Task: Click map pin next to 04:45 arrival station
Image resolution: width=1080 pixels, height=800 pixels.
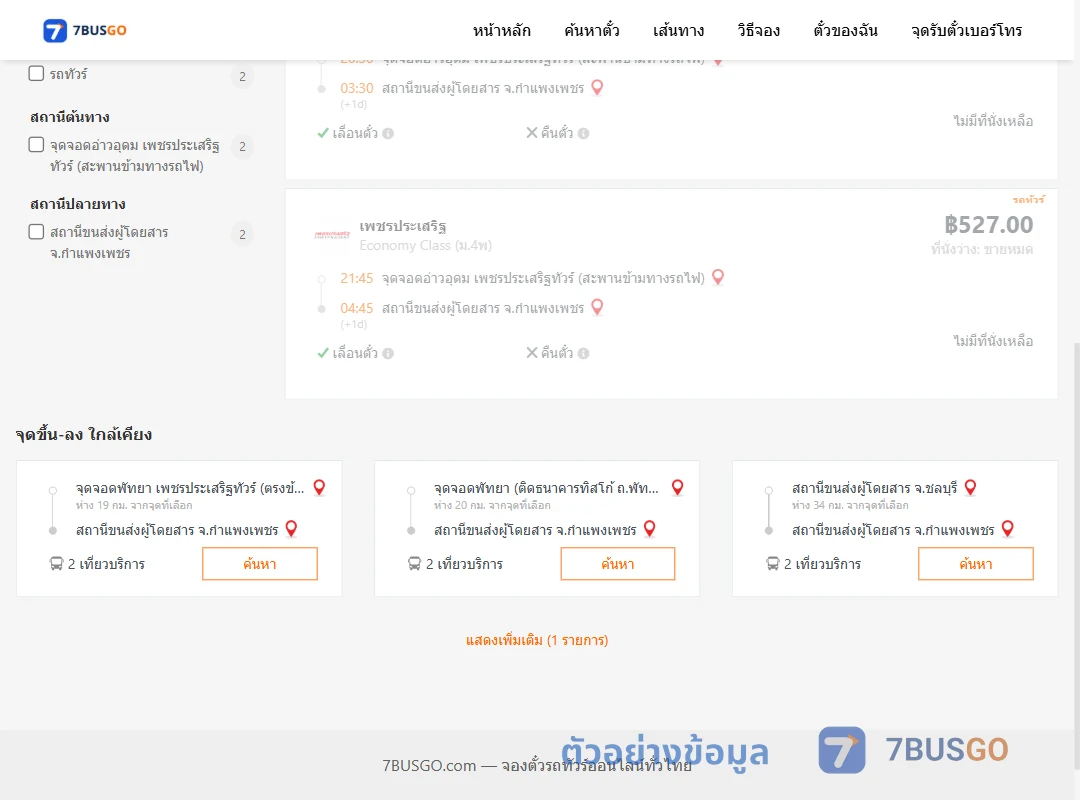Action: click(x=597, y=307)
